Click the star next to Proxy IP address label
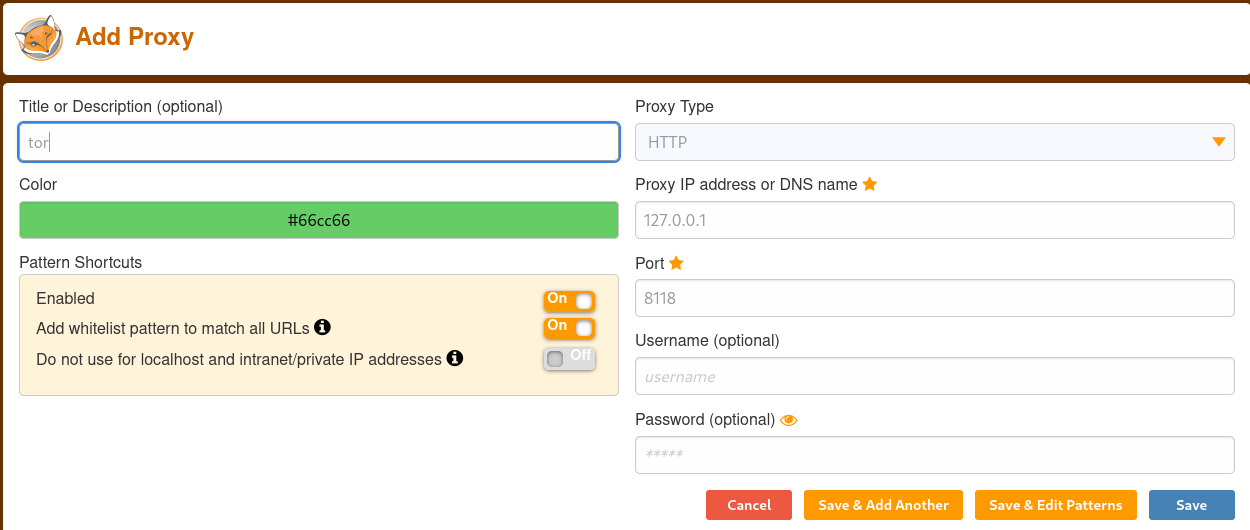Screen dimensions: 1250x530 pos(869,184)
